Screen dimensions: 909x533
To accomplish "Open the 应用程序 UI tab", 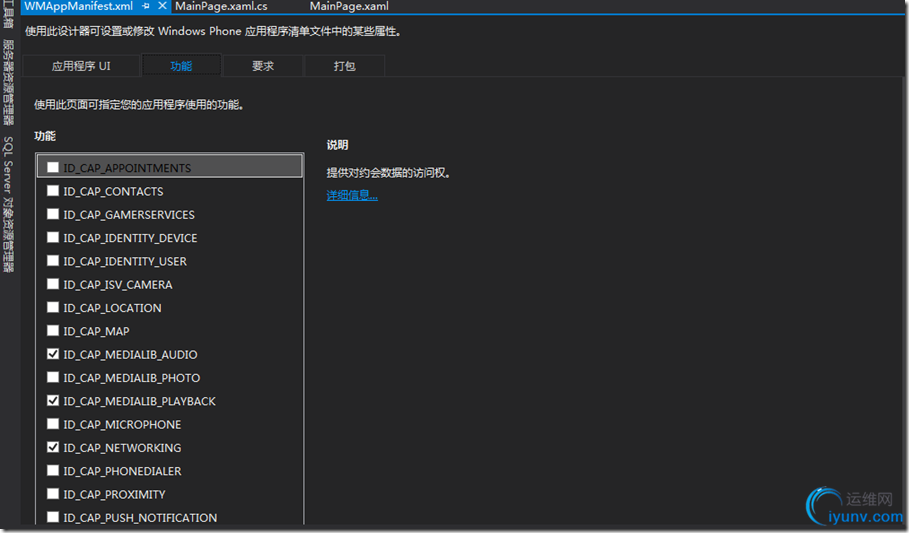I will point(81,66).
